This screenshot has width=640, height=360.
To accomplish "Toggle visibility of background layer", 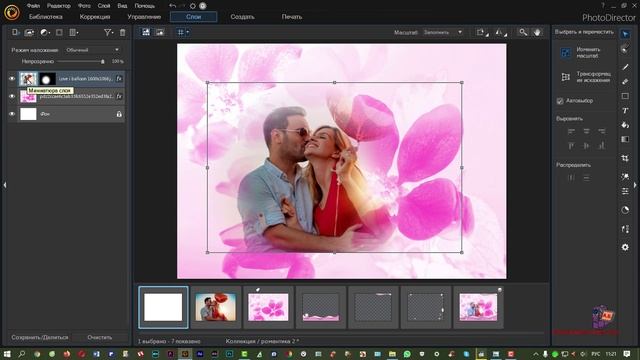I will click(x=12, y=114).
